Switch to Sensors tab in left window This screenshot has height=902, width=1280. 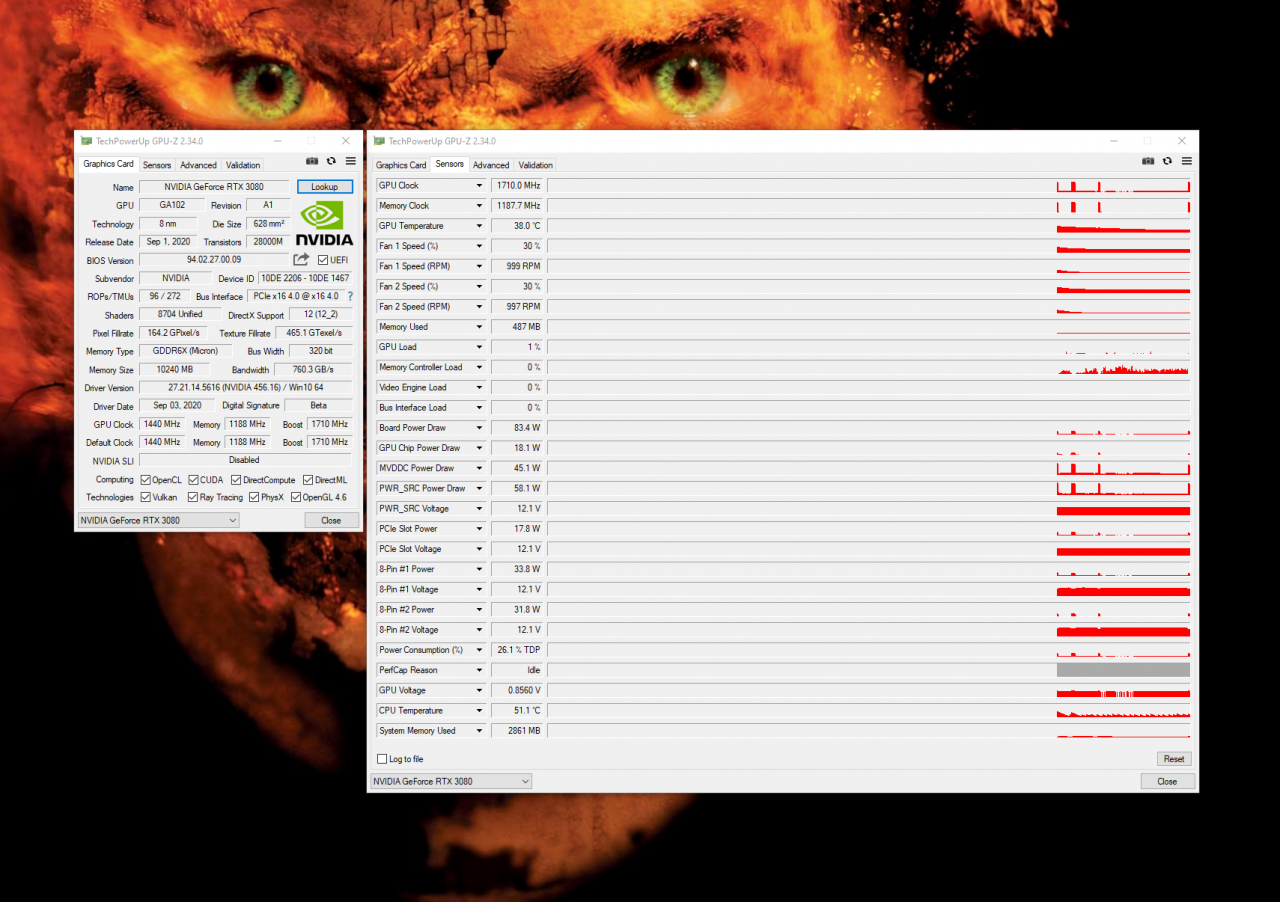pyautogui.click(x=157, y=165)
